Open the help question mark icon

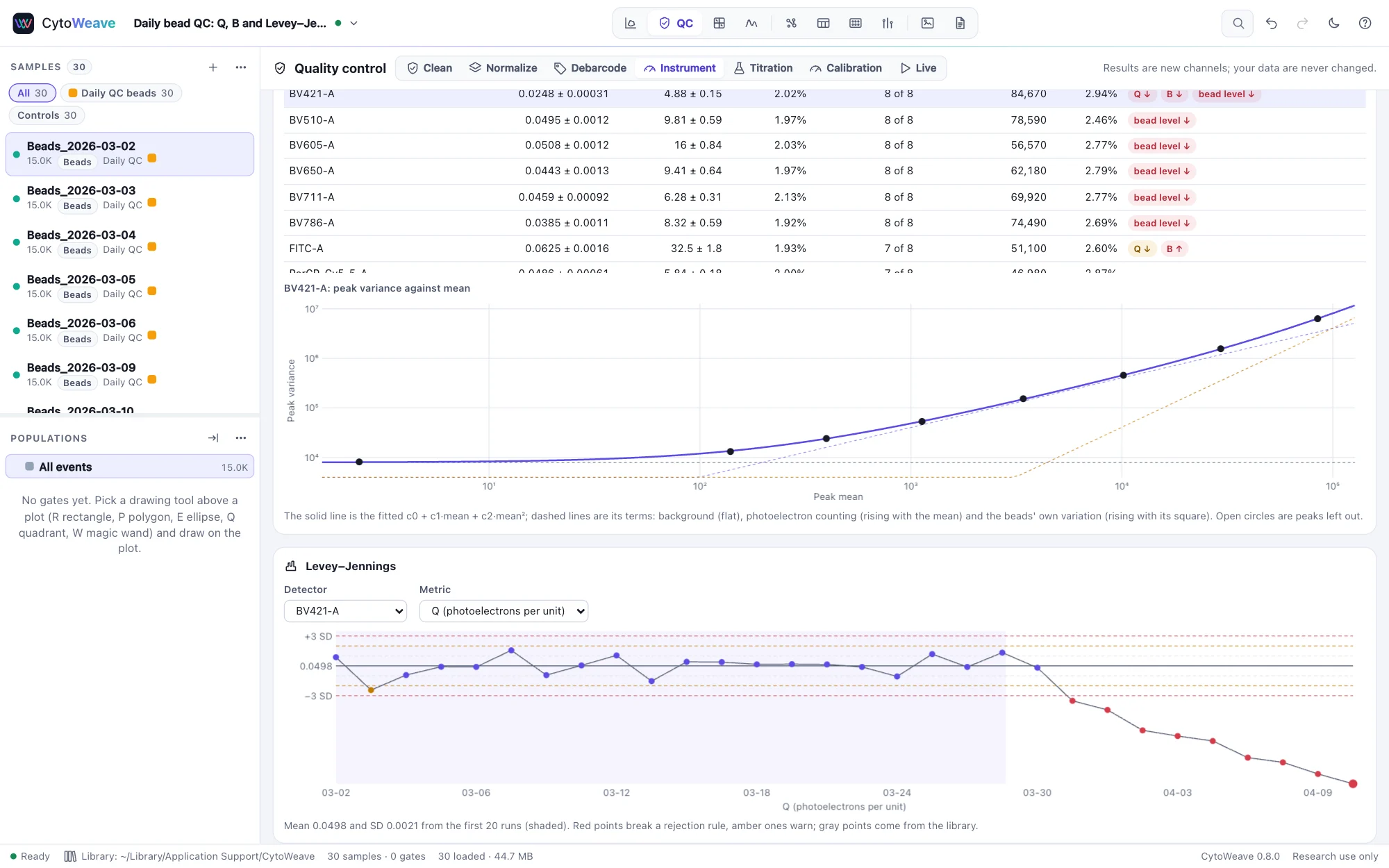[x=1365, y=23]
